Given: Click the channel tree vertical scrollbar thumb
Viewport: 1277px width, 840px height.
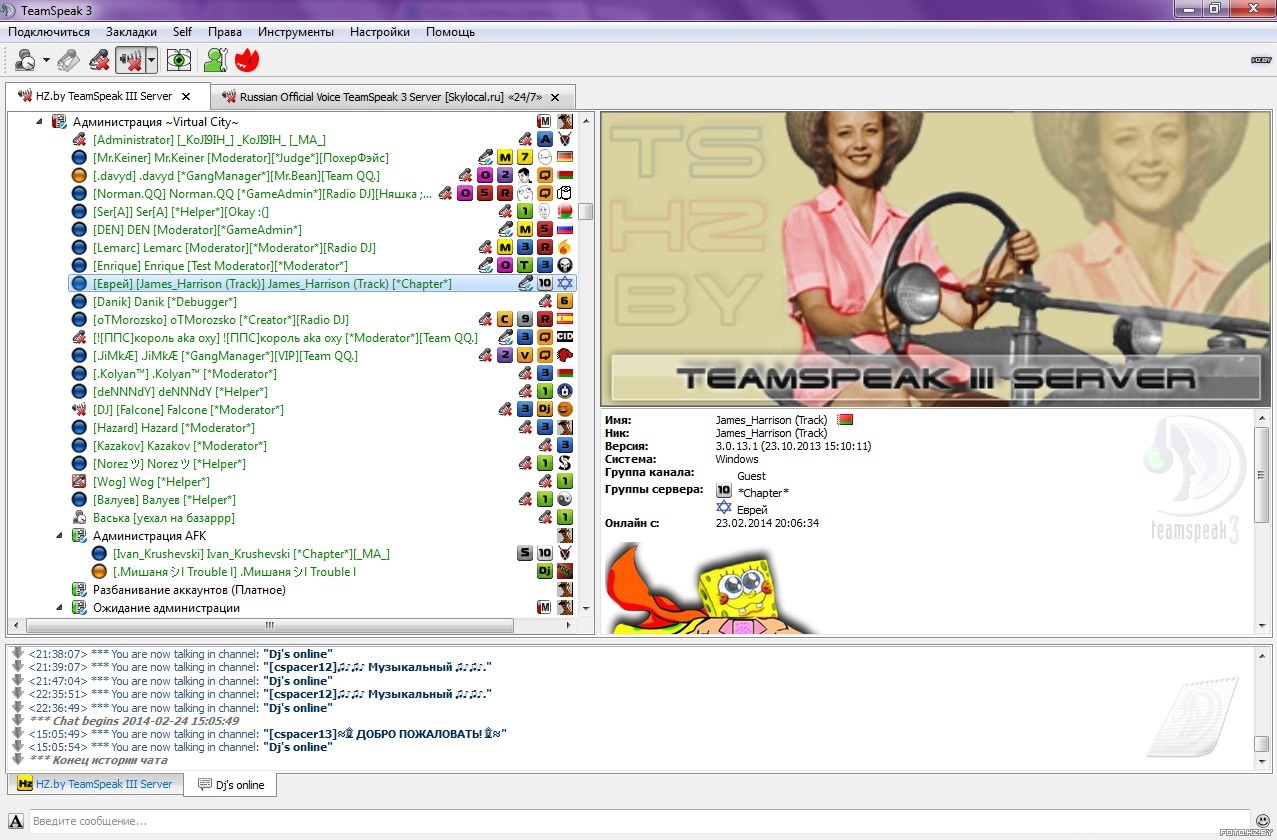Looking at the screenshot, I should click(586, 211).
